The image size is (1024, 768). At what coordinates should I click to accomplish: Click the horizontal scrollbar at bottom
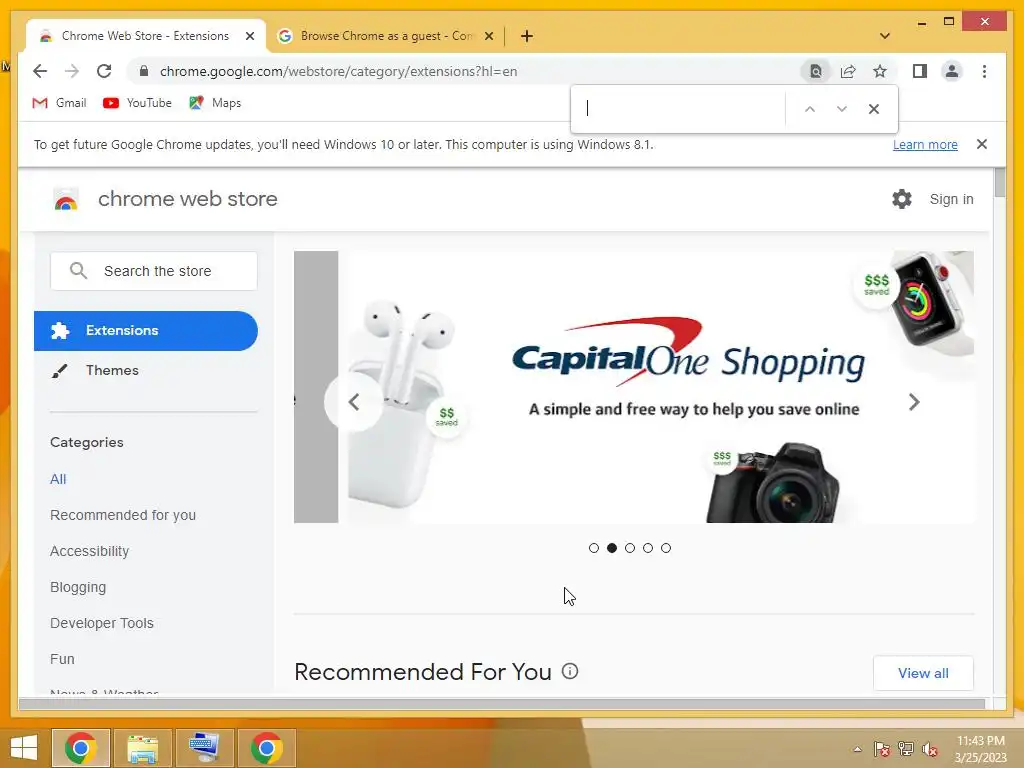502,704
